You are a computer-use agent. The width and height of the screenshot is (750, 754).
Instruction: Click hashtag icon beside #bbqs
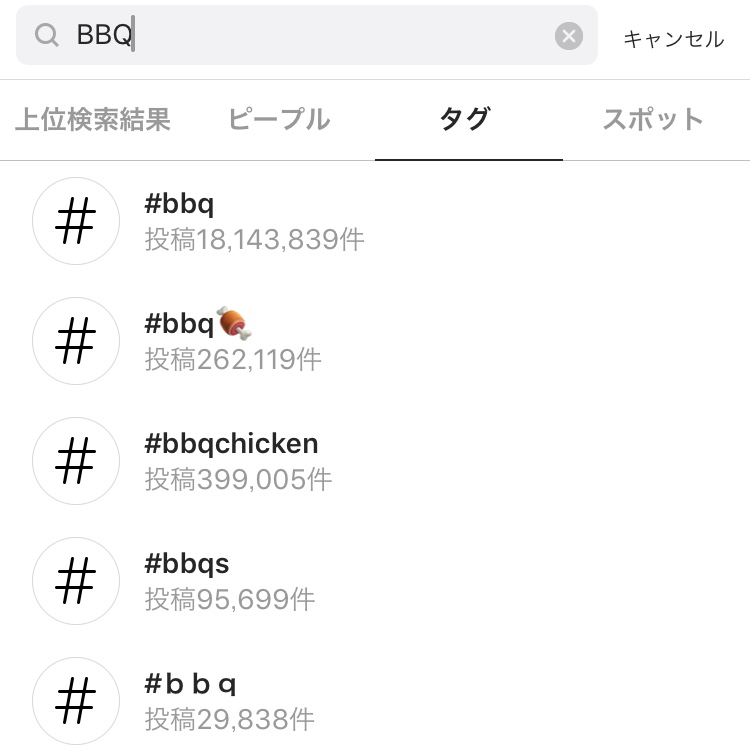click(x=76, y=581)
